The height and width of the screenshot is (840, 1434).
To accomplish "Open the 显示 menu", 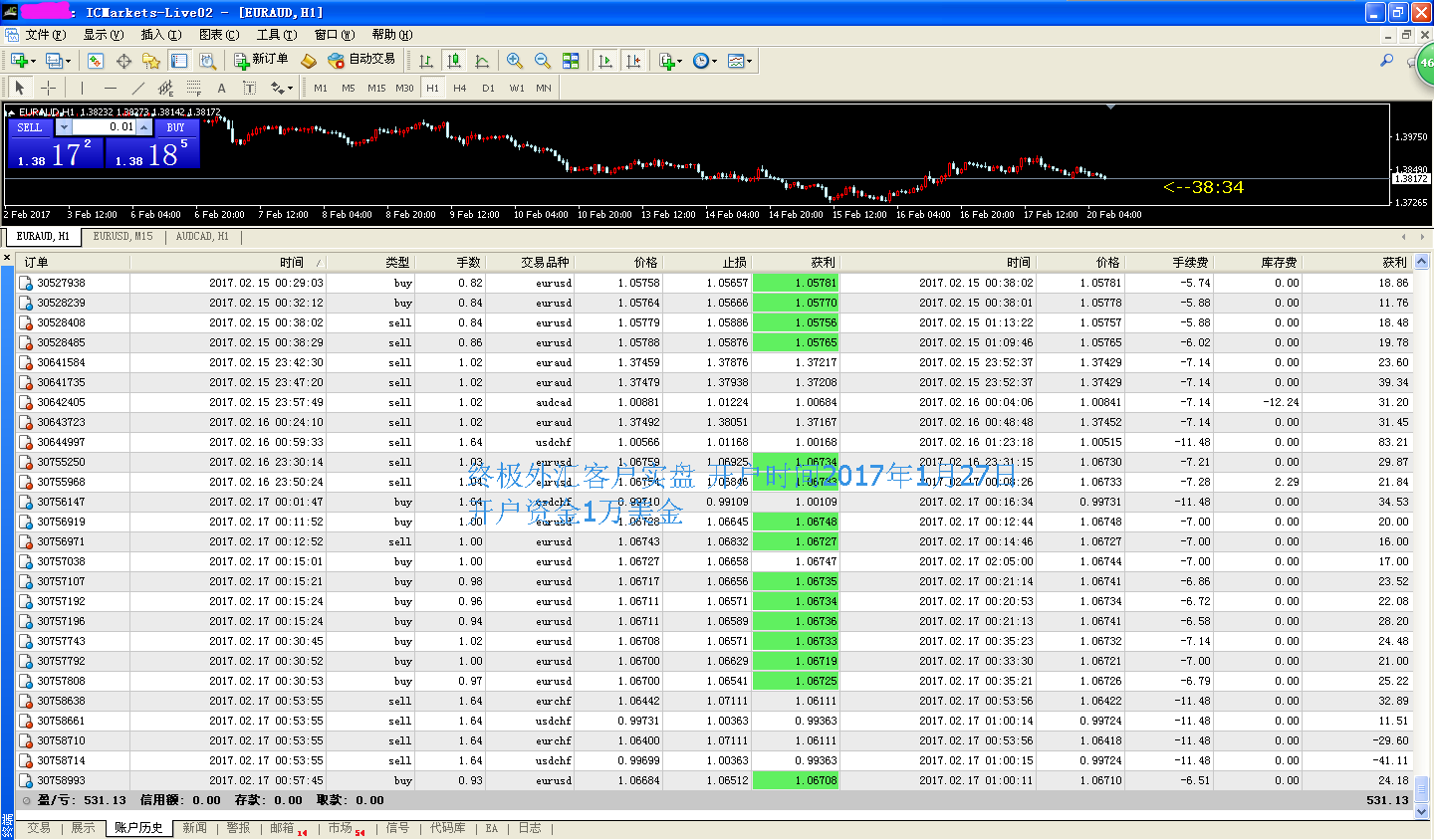I will tap(103, 34).
